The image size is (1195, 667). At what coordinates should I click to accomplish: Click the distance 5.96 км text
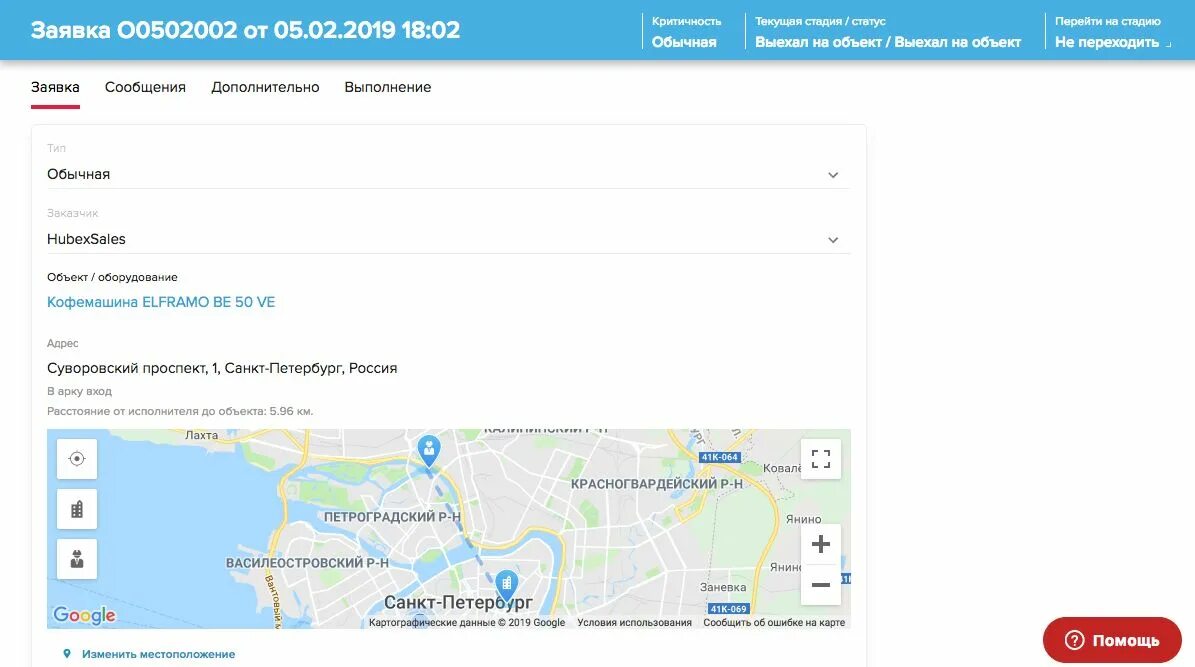point(180,411)
